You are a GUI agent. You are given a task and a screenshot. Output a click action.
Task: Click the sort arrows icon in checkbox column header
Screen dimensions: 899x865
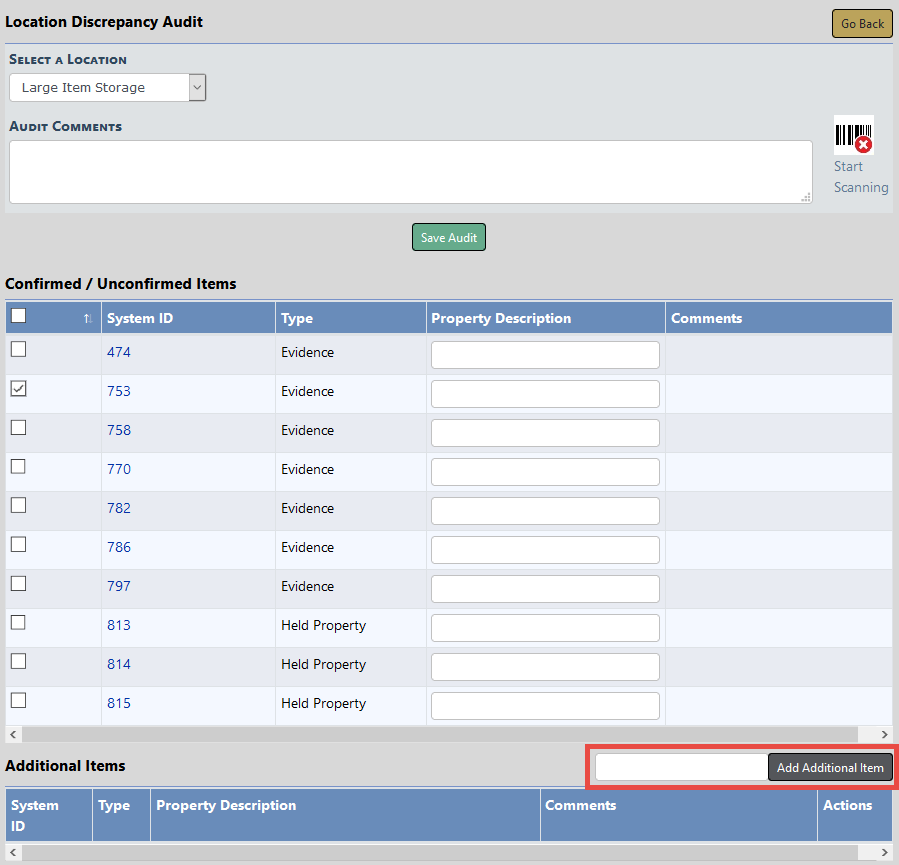[87, 319]
